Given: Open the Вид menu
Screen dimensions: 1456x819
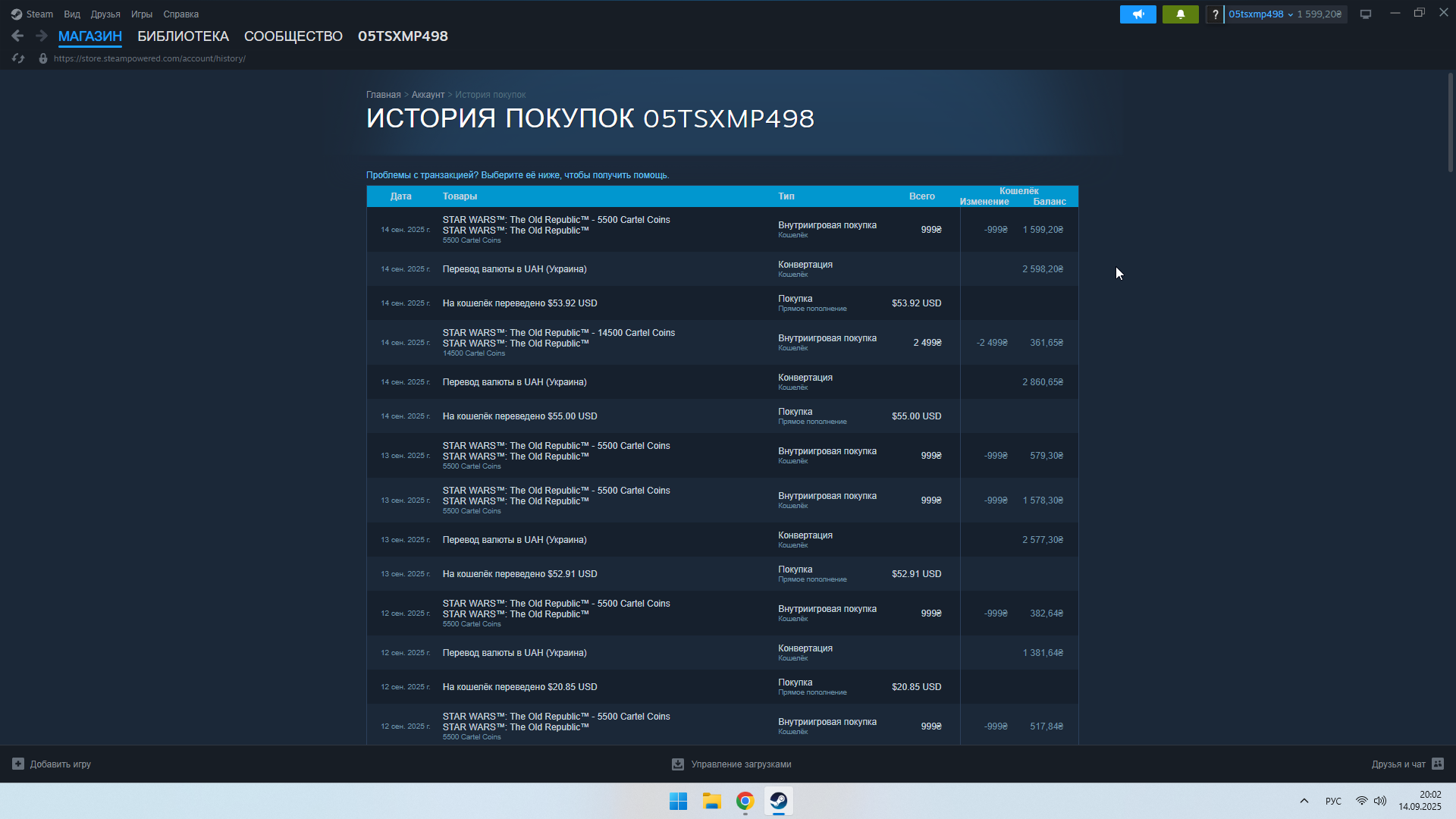Looking at the screenshot, I should [x=72, y=14].
